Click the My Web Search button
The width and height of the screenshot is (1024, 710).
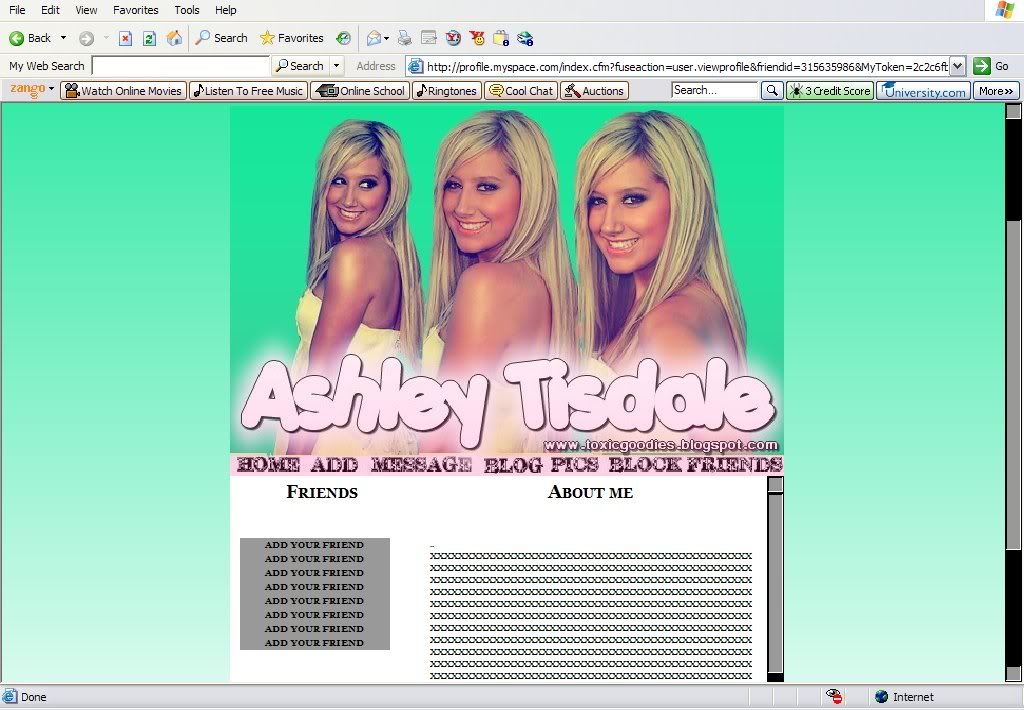(302, 66)
